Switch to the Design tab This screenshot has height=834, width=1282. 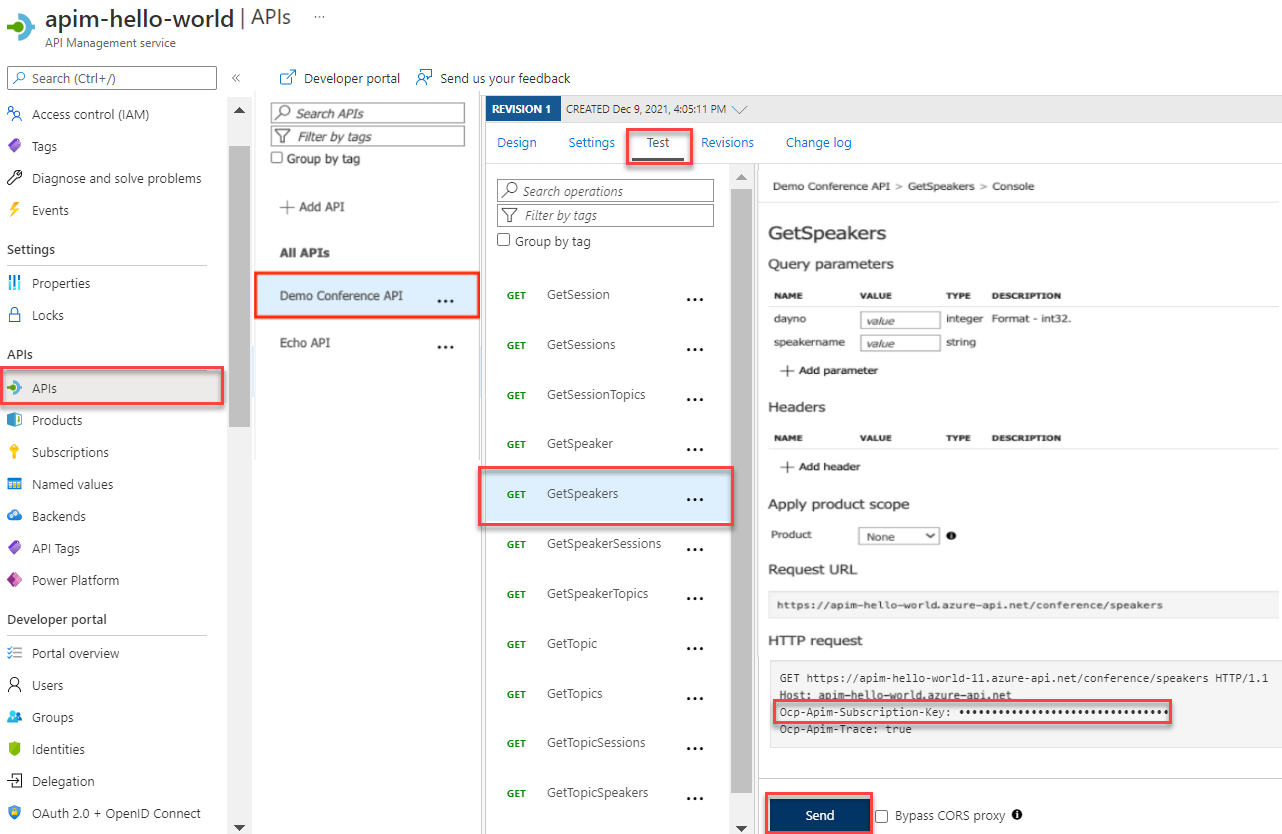517,143
